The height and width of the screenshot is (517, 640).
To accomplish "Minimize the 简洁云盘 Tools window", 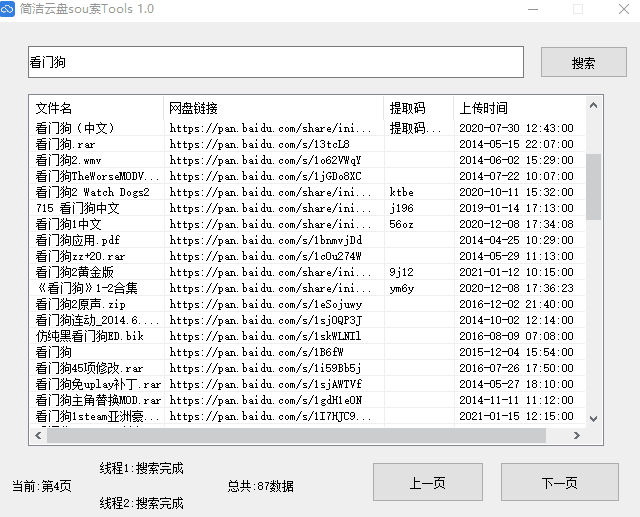I will (x=533, y=9).
